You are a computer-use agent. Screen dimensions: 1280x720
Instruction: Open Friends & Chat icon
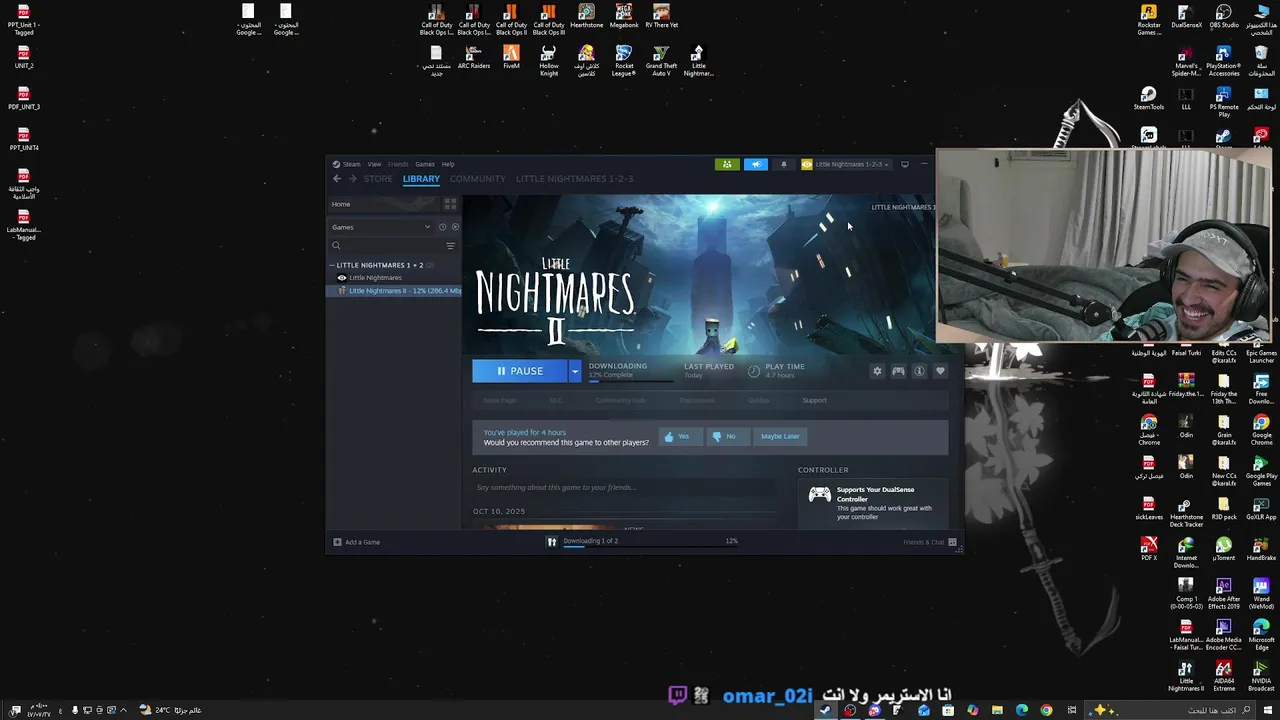pos(952,542)
